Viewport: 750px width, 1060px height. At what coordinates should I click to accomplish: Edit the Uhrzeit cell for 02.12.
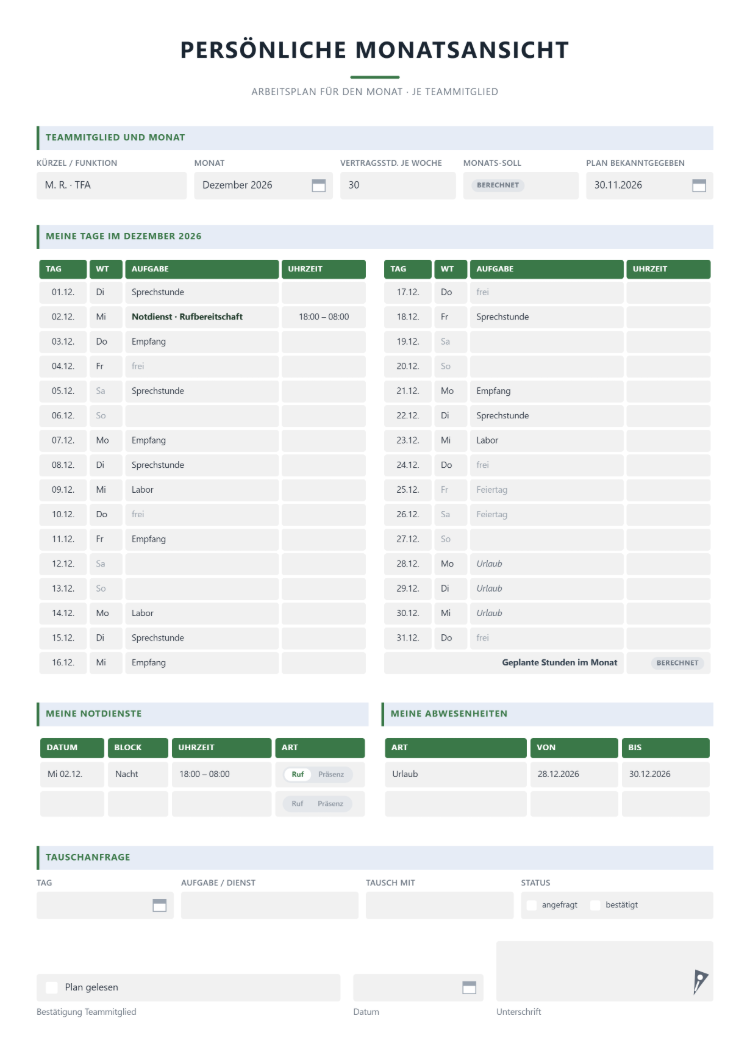(x=324, y=317)
